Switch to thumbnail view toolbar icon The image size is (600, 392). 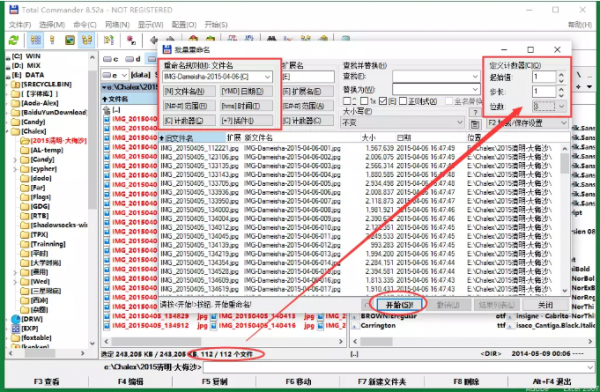(70, 40)
